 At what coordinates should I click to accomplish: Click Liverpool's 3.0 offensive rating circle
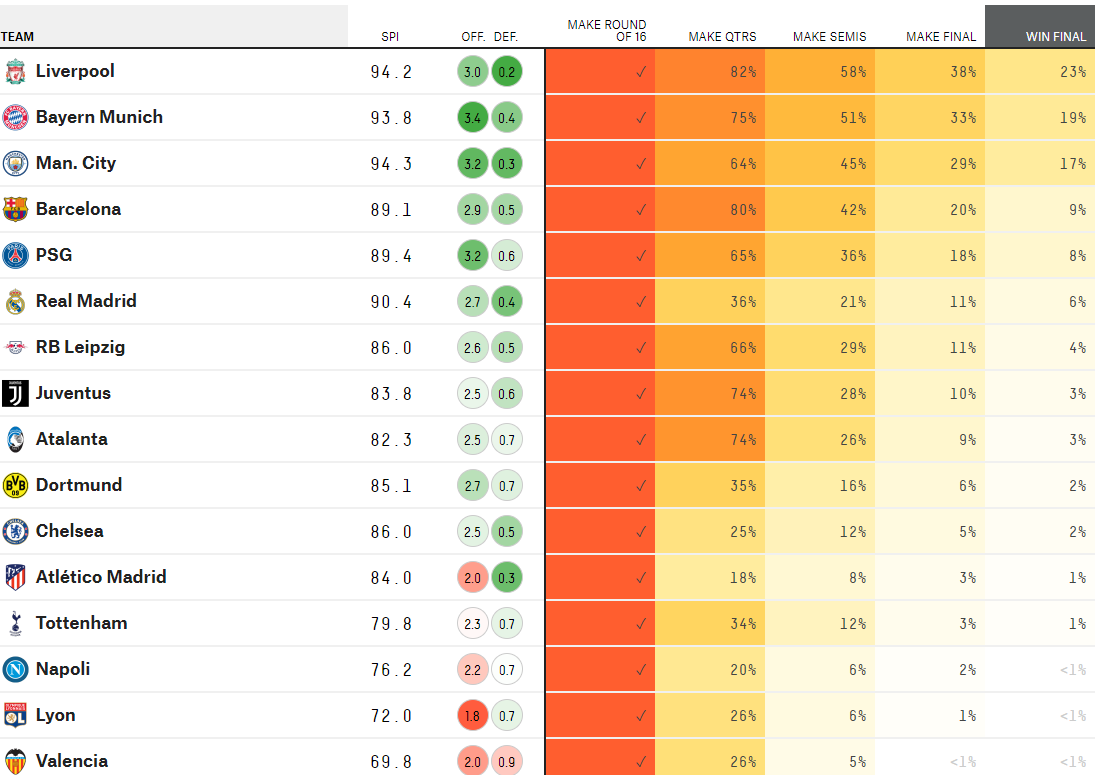point(473,72)
